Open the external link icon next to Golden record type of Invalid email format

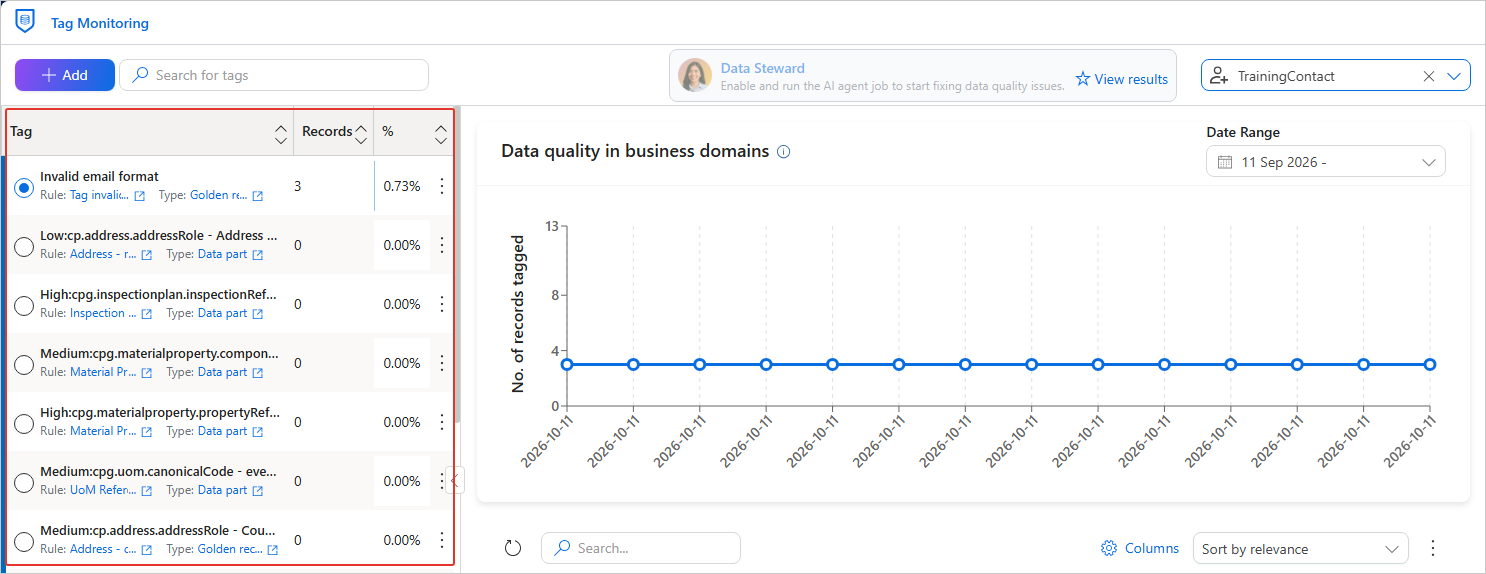coord(258,196)
